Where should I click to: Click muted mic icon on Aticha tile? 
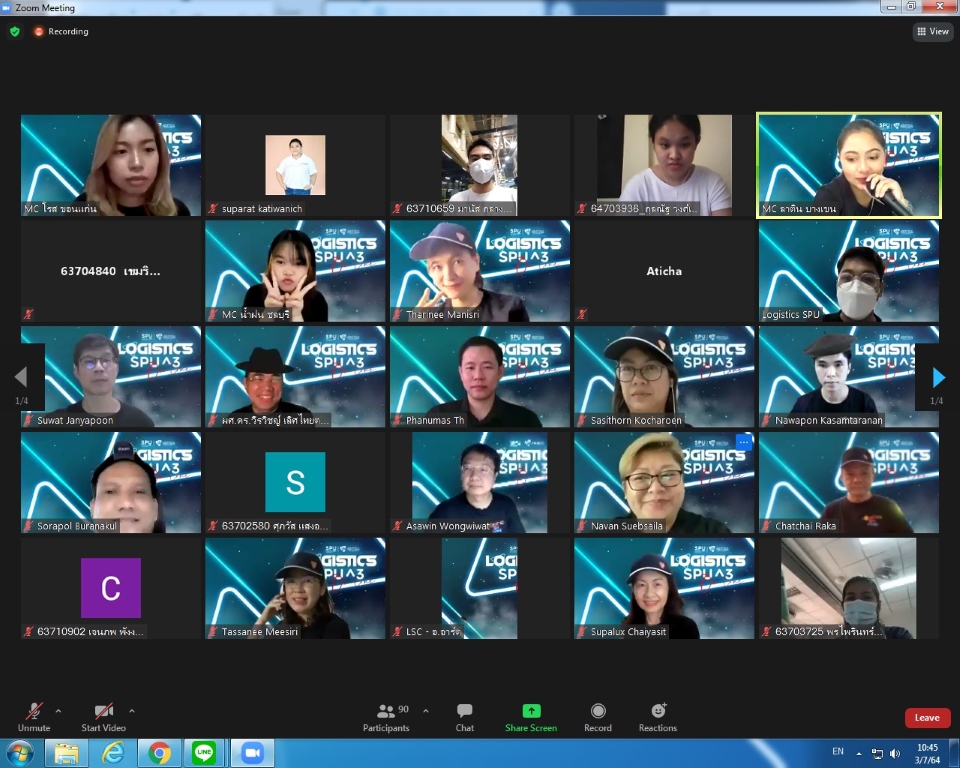click(x=582, y=314)
